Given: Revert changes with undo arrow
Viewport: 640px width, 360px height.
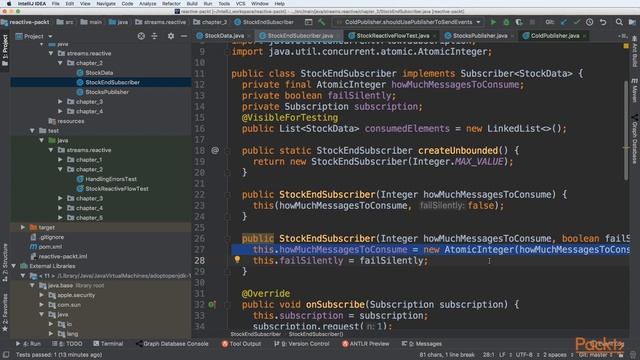Looking at the screenshot, I should pyautogui.click(x=603, y=22).
